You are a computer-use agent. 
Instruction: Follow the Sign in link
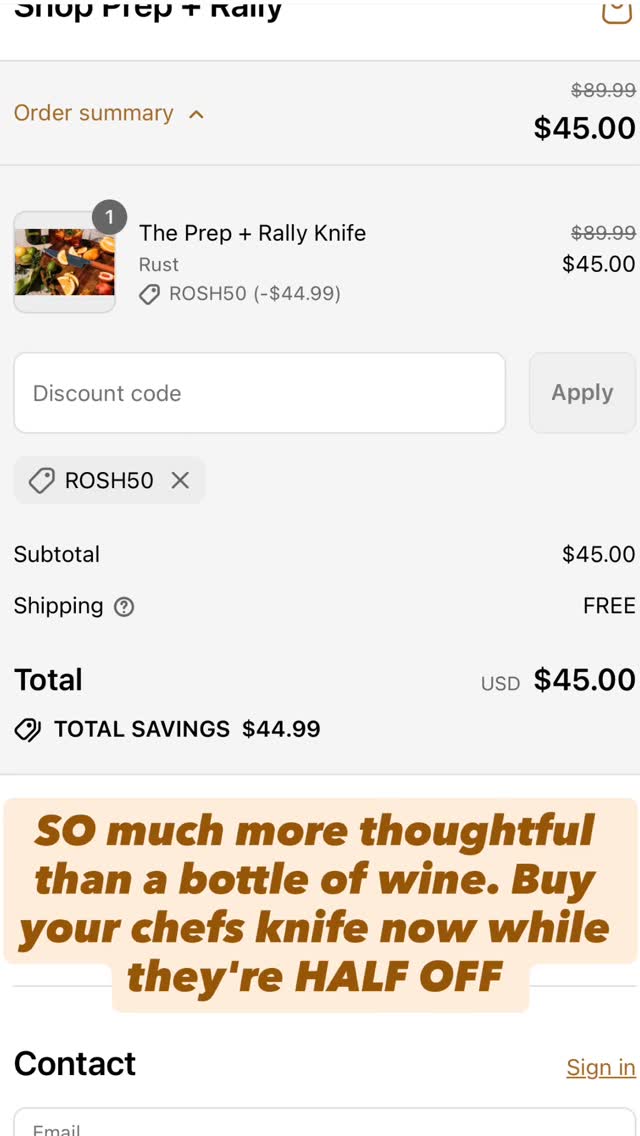point(601,1067)
